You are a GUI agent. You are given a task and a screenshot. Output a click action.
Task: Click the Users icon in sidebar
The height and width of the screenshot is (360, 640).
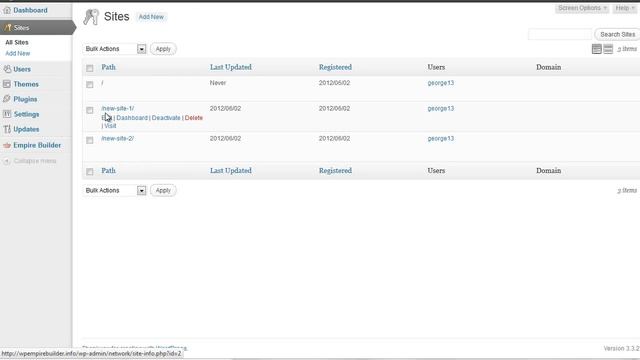coord(7,69)
